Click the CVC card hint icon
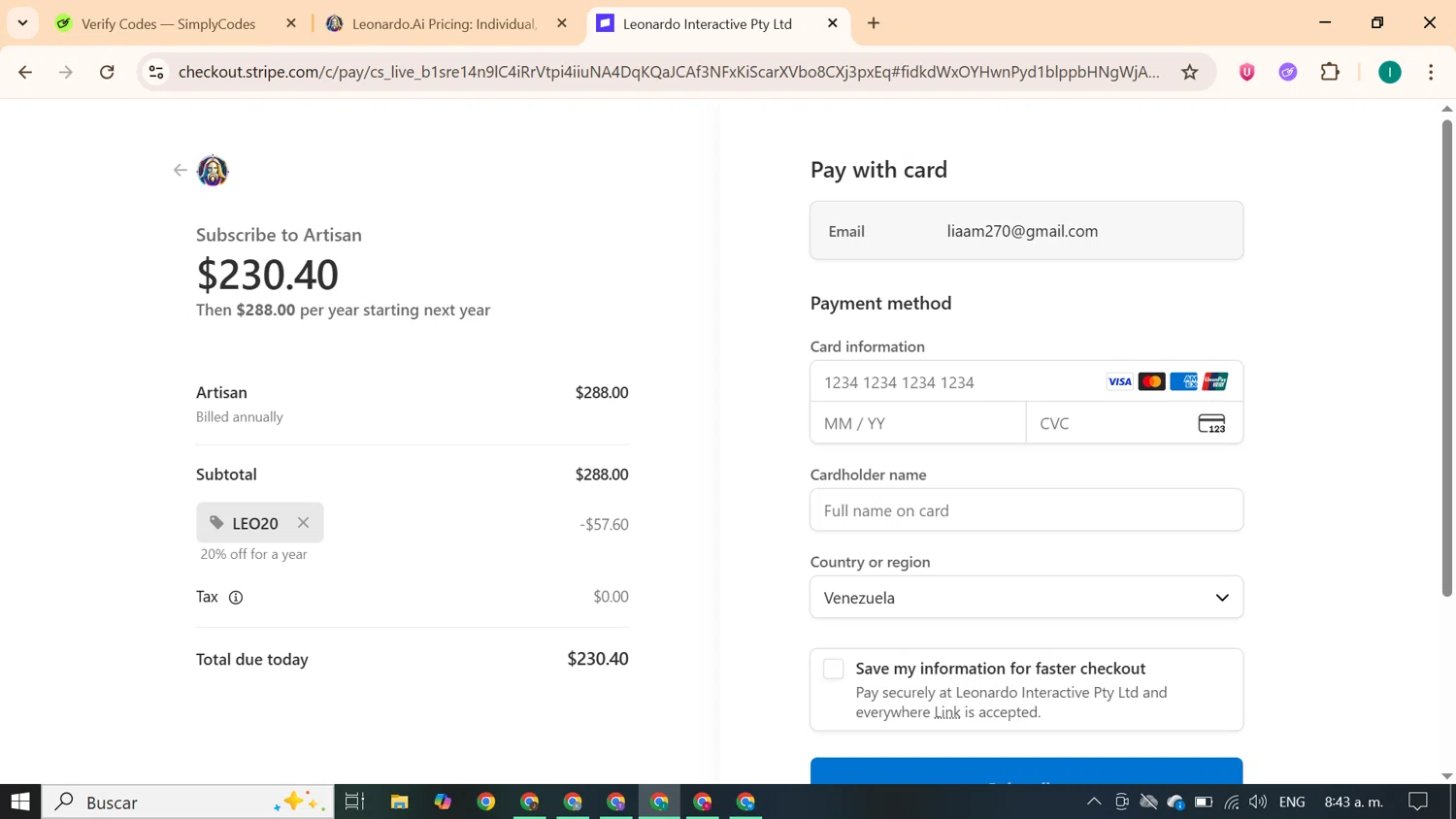The height and width of the screenshot is (819, 1456). pyautogui.click(x=1211, y=423)
